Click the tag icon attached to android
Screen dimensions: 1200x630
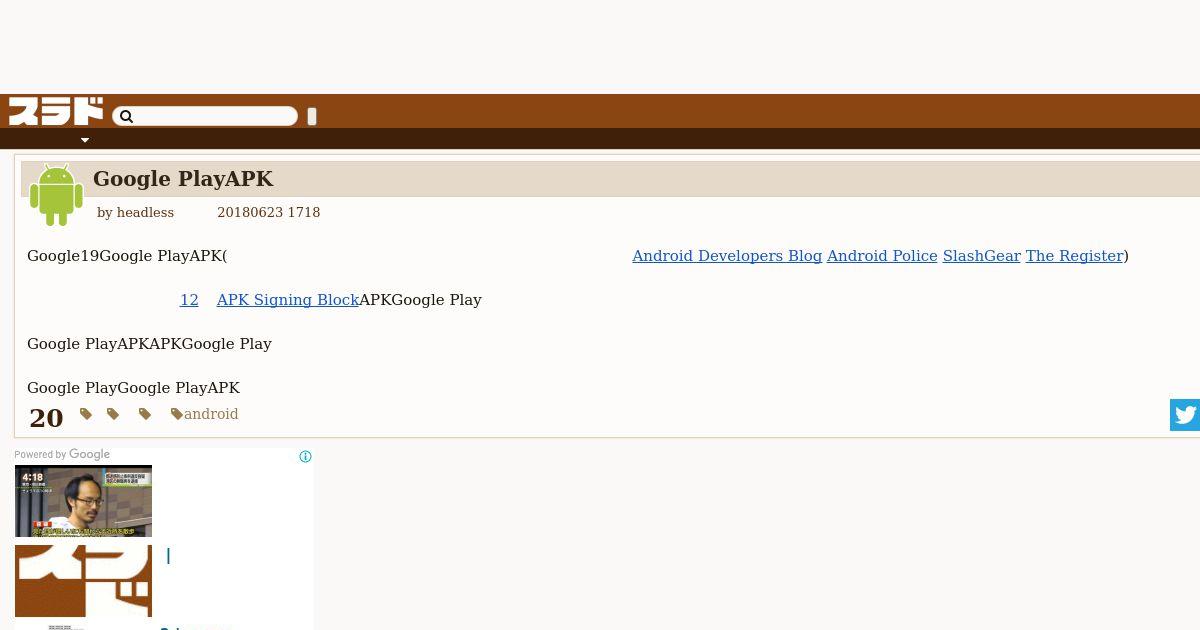click(x=177, y=414)
